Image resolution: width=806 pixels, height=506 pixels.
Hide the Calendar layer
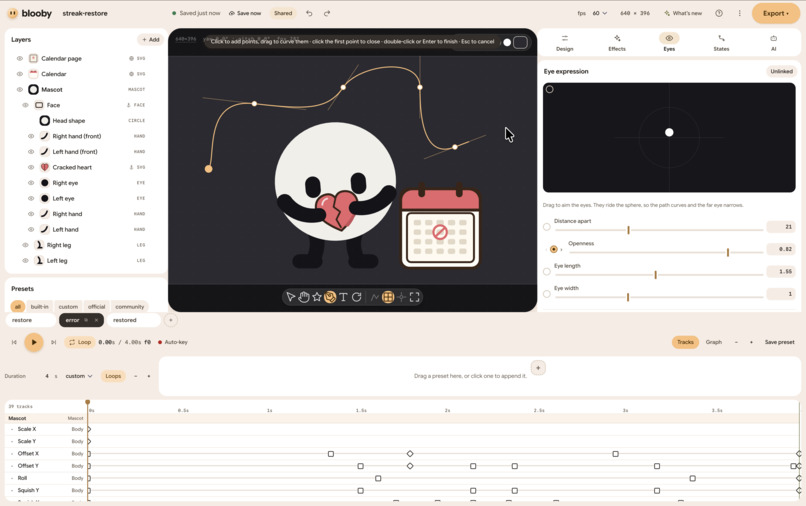20,74
